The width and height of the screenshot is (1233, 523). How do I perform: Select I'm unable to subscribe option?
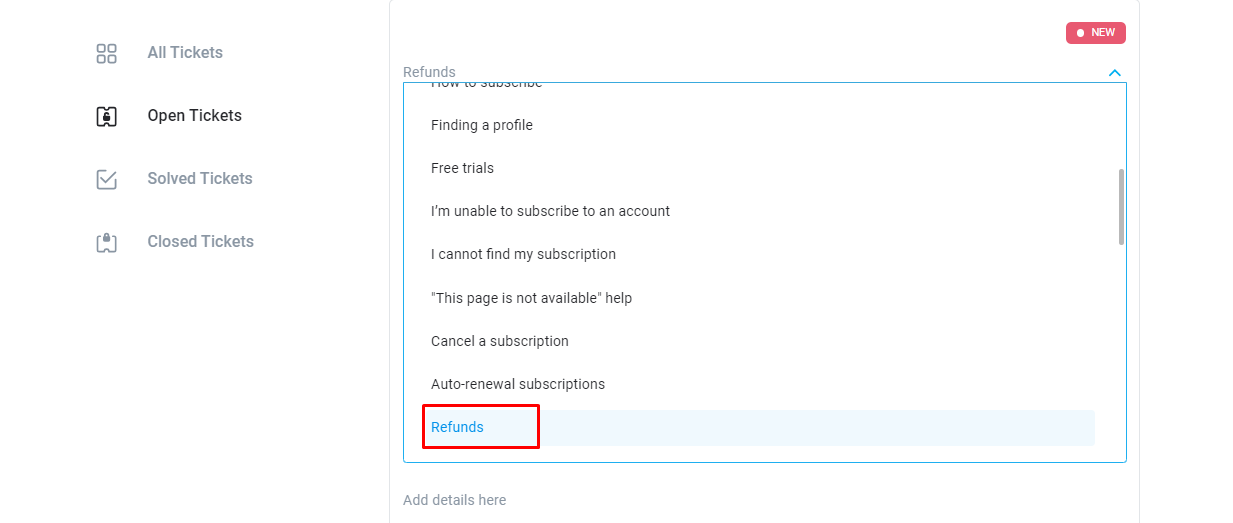[x=550, y=211]
